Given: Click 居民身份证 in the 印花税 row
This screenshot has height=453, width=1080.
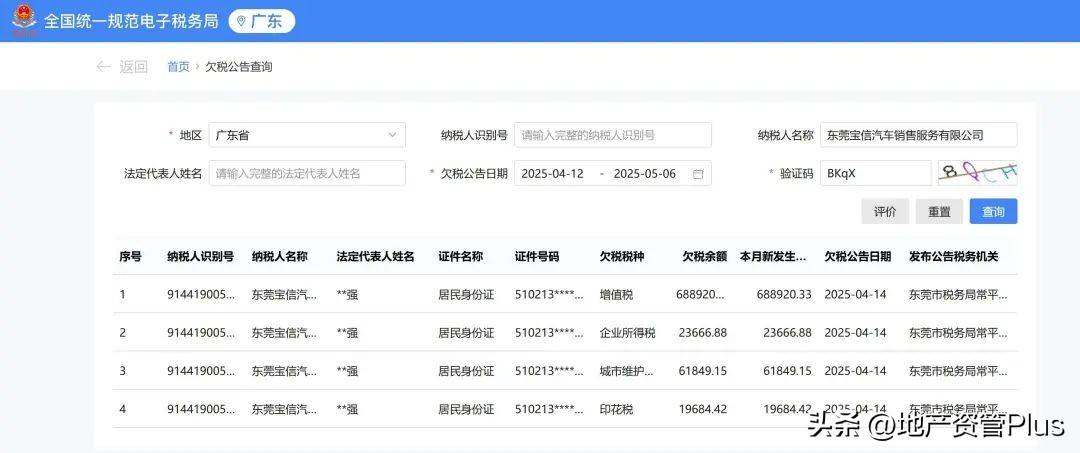Looking at the screenshot, I should [466, 409].
